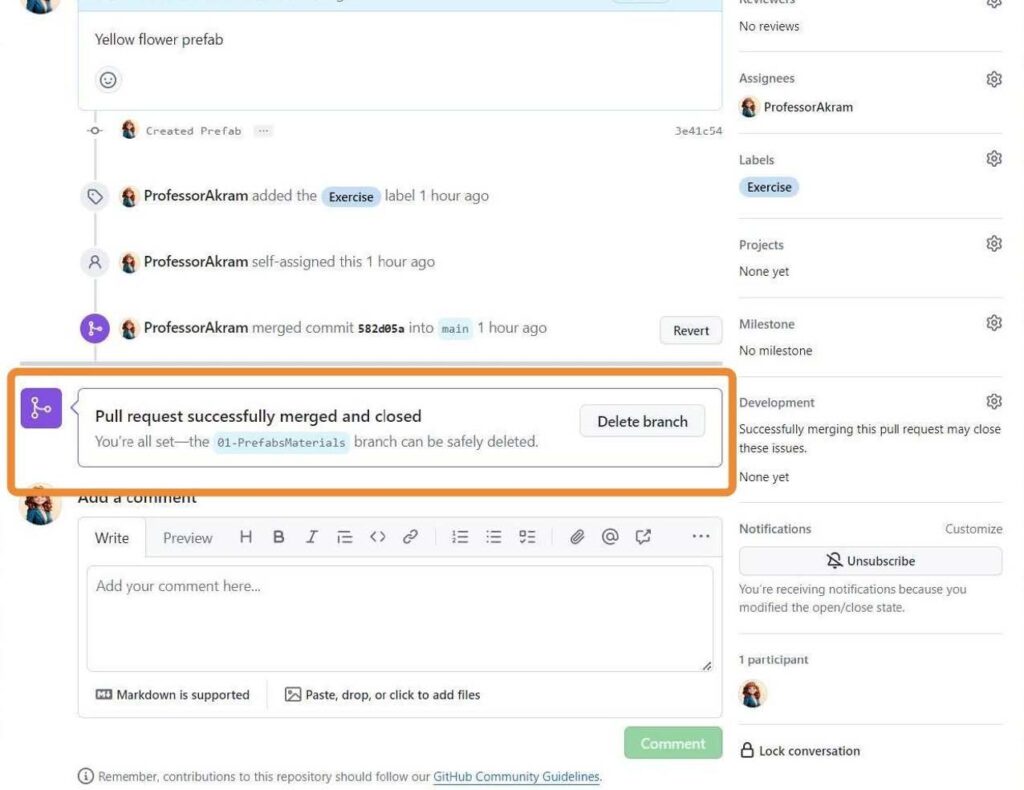Click the label tag icon in timeline
Image resolution: width=1024 pixels, height=790 pixels.
point(95,197)
